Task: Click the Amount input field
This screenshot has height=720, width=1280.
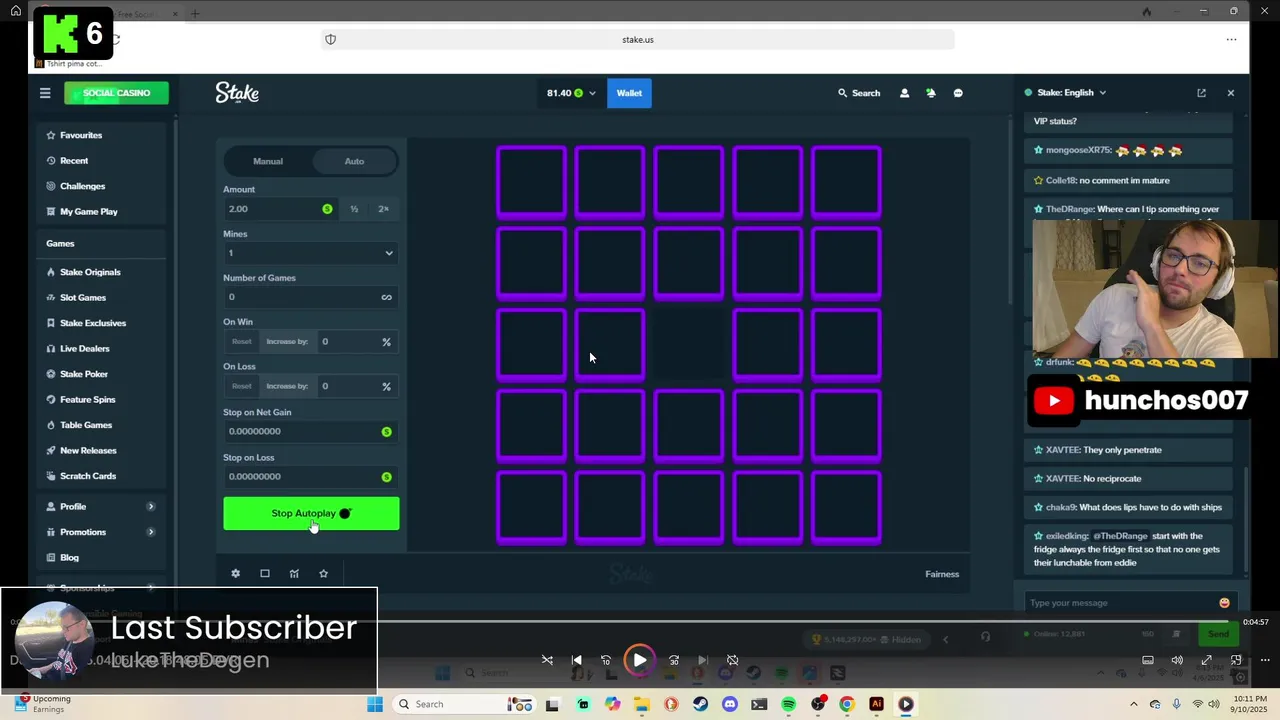Action: [x=280, y=209]
